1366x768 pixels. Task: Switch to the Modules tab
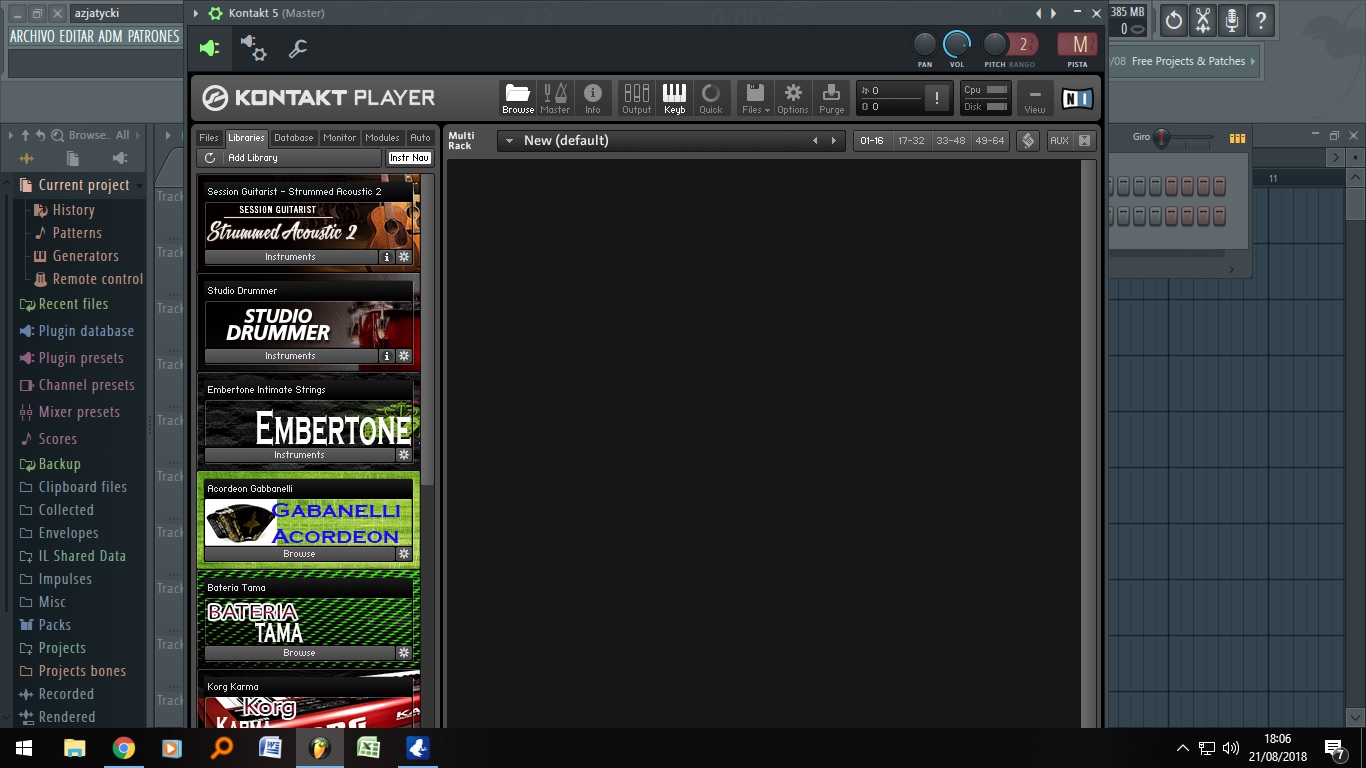(382, 138)
